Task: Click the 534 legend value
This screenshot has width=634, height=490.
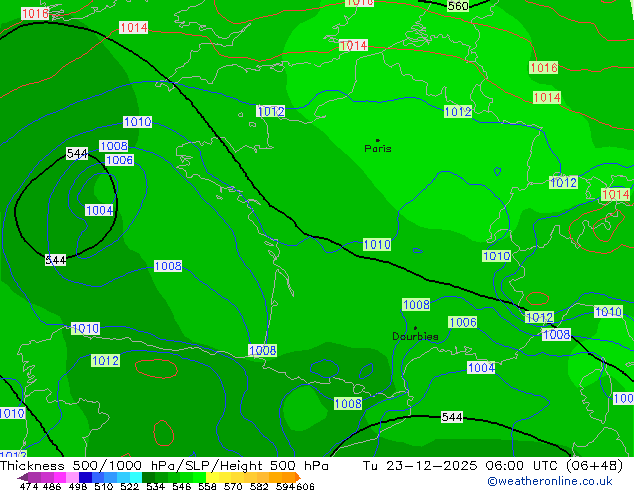Action: click(x=155, y=486)
